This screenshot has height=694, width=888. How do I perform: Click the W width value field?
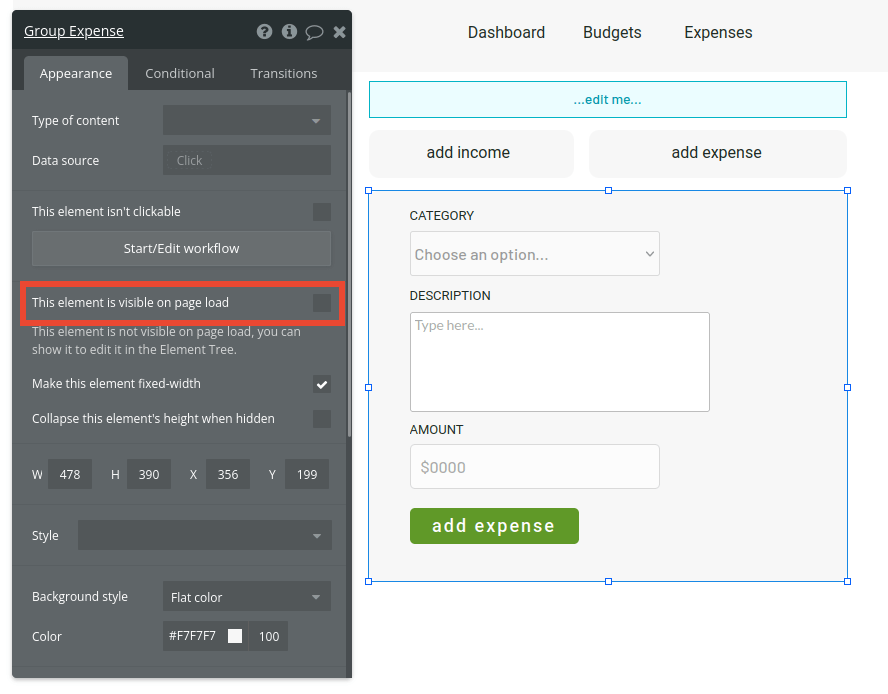(x=69, y=474)
